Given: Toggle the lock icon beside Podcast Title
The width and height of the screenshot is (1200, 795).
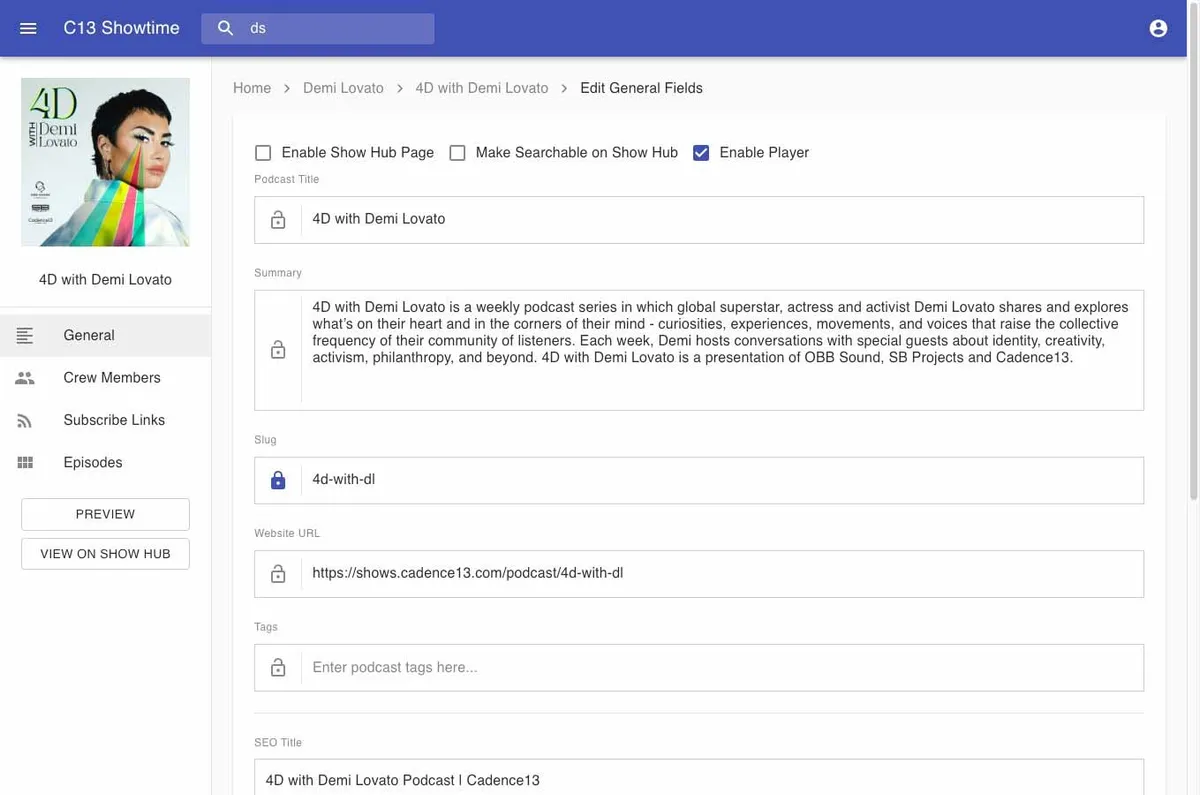Looking at the screenshot, I should (x=278, y=220).
